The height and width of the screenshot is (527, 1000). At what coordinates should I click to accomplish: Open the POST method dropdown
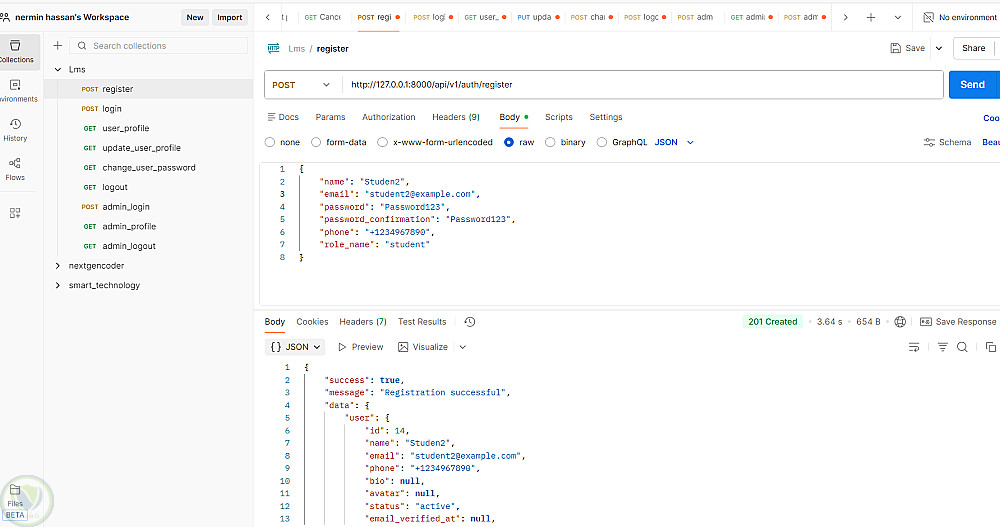point(301,85)
